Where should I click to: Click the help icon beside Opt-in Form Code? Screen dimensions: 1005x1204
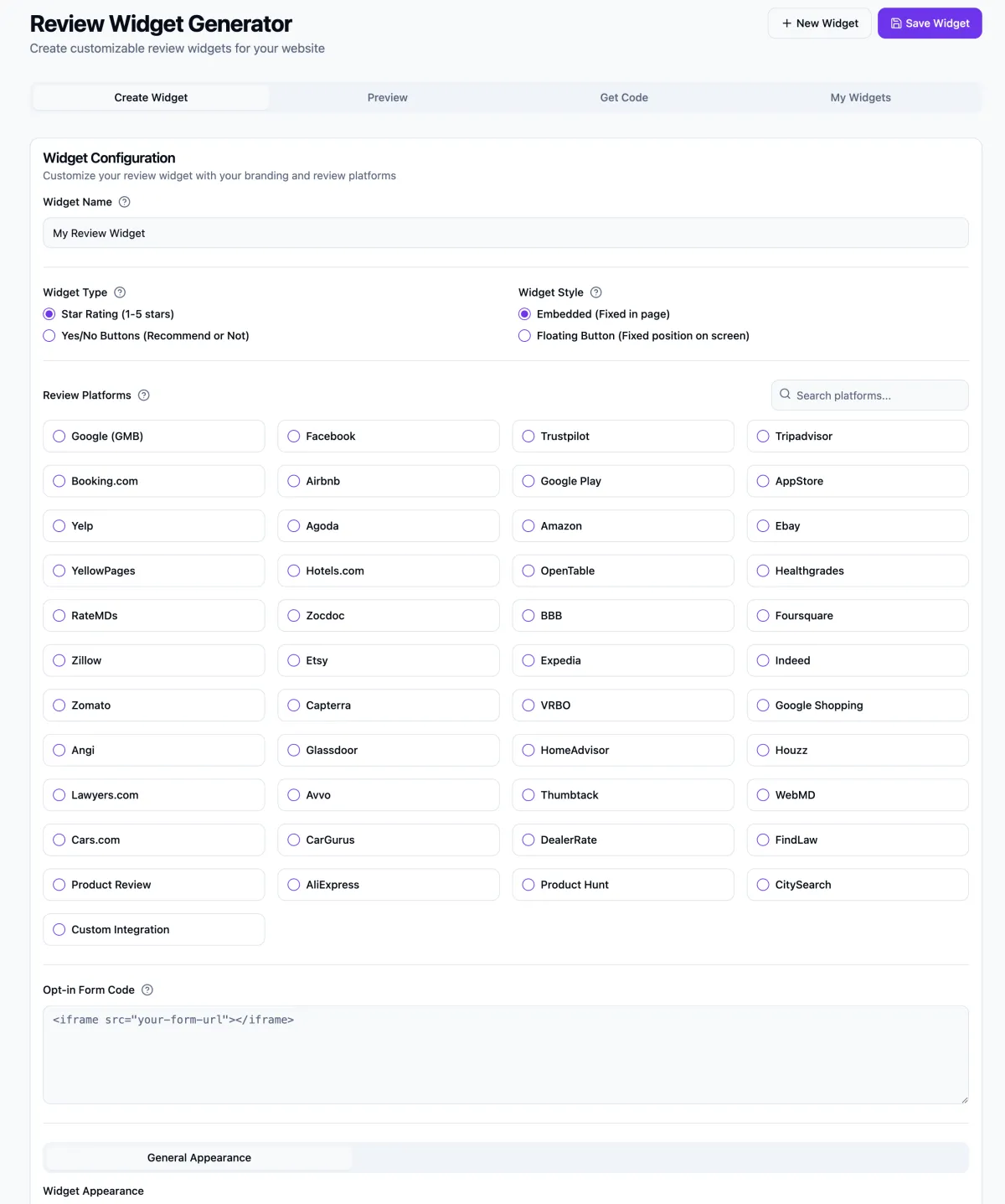[x=147, y=990]
